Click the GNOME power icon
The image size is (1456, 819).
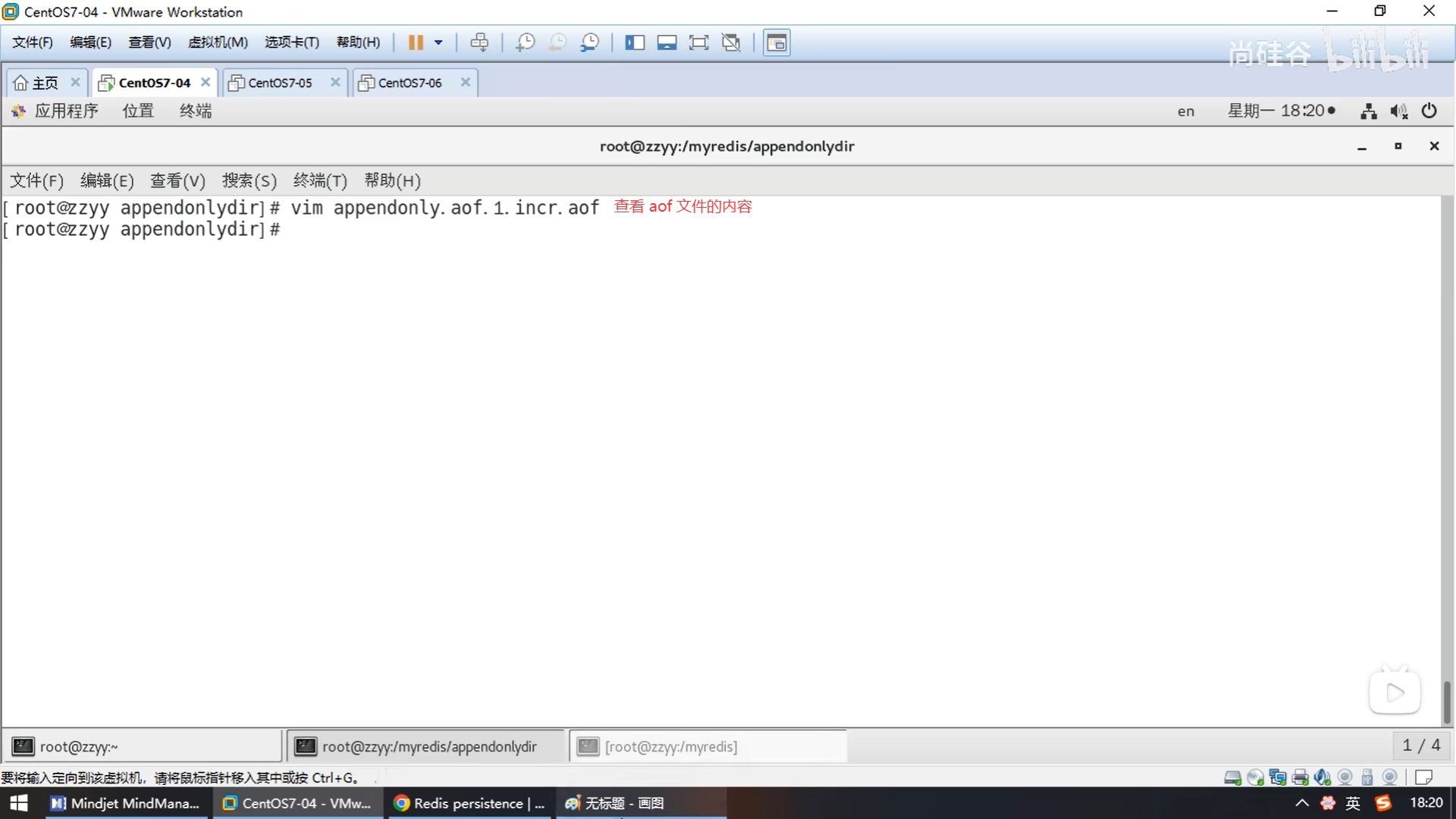point(1429,111)
